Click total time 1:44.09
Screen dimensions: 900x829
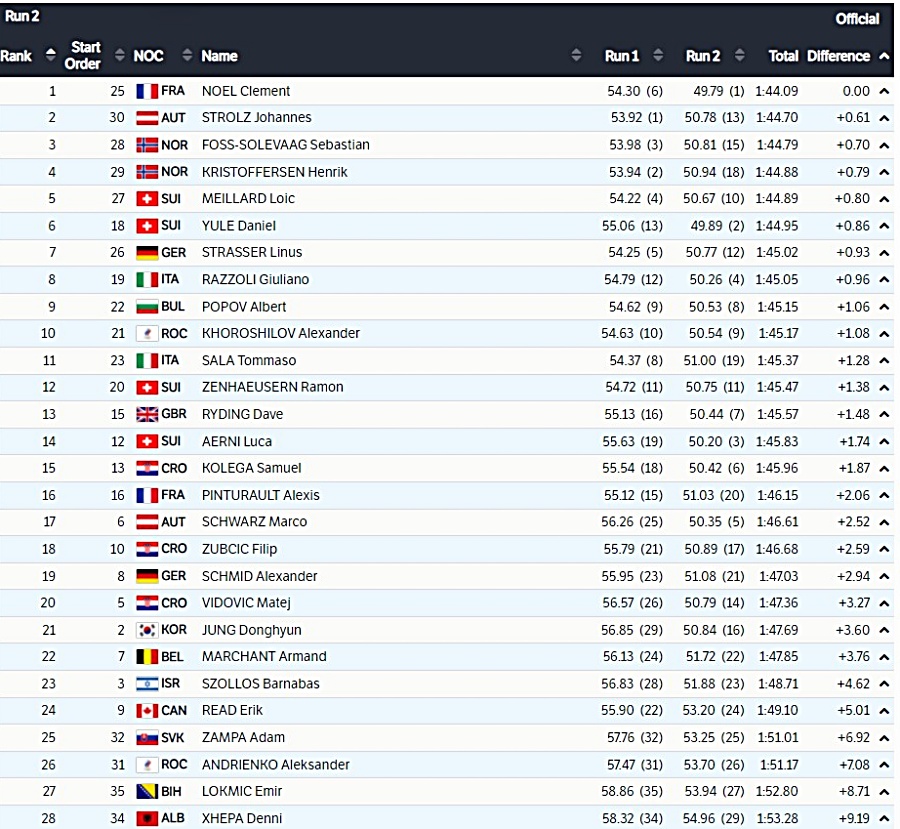click(777, 91)
